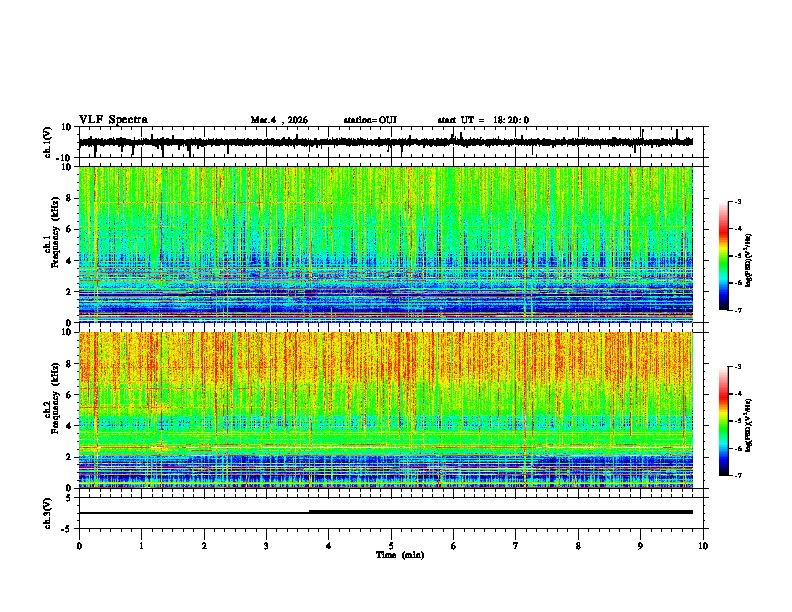The height and width of the screenshot is (612, 792).
Task: Click the "VLF Spectra" plot title
Action: tap(113, 120)
